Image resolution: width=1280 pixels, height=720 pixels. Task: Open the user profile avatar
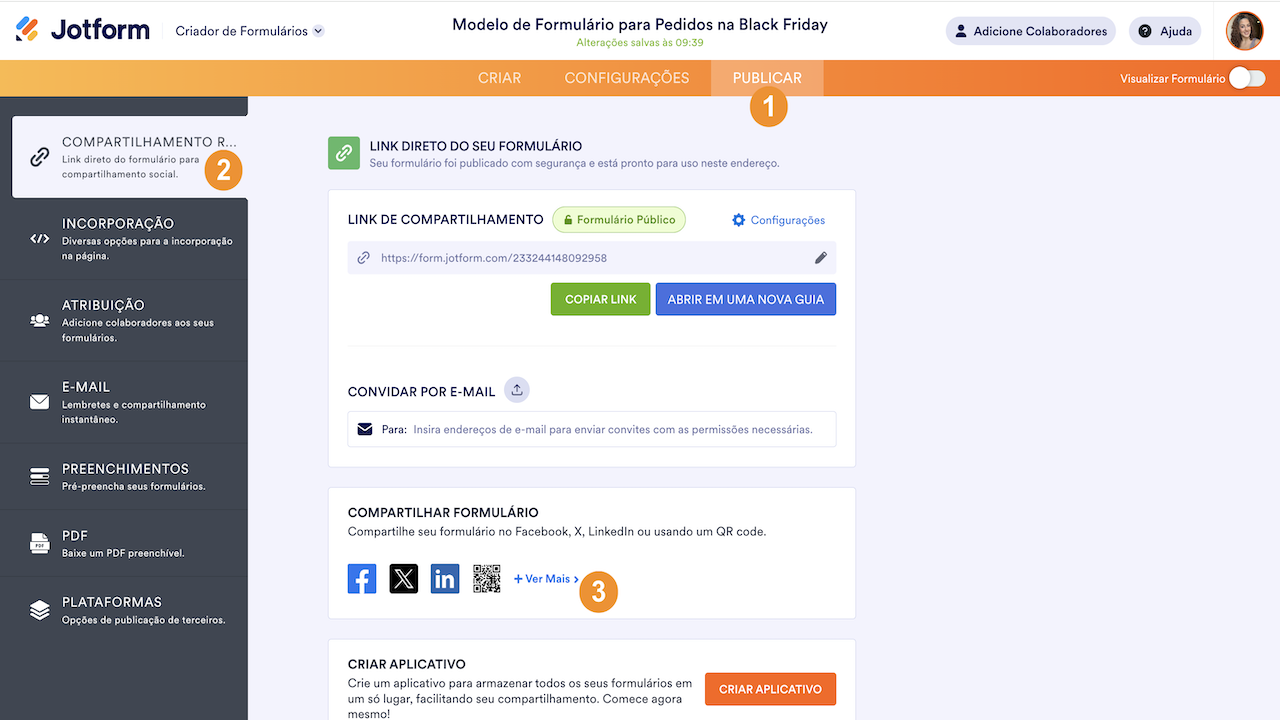(1244, 31)
